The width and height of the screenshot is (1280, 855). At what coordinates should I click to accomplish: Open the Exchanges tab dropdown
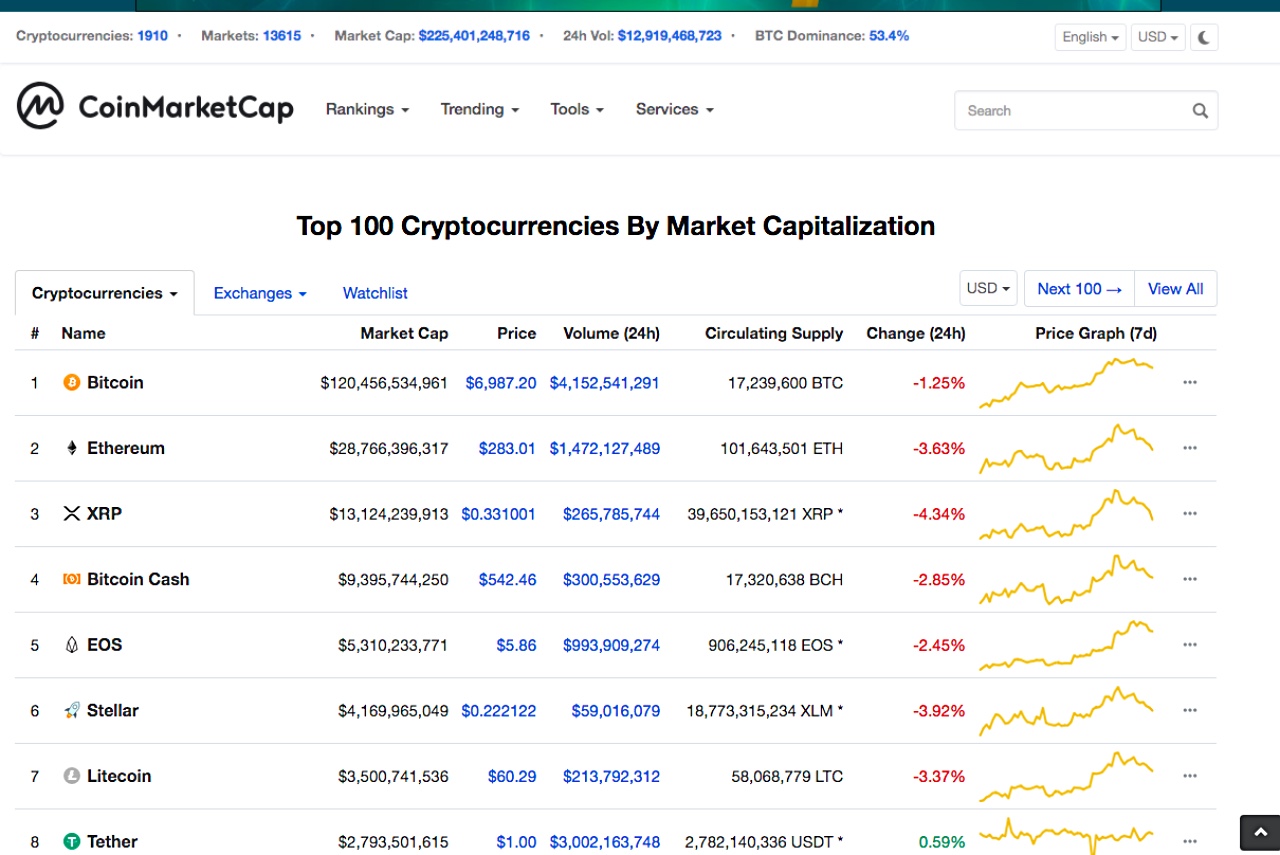point(260,293)
